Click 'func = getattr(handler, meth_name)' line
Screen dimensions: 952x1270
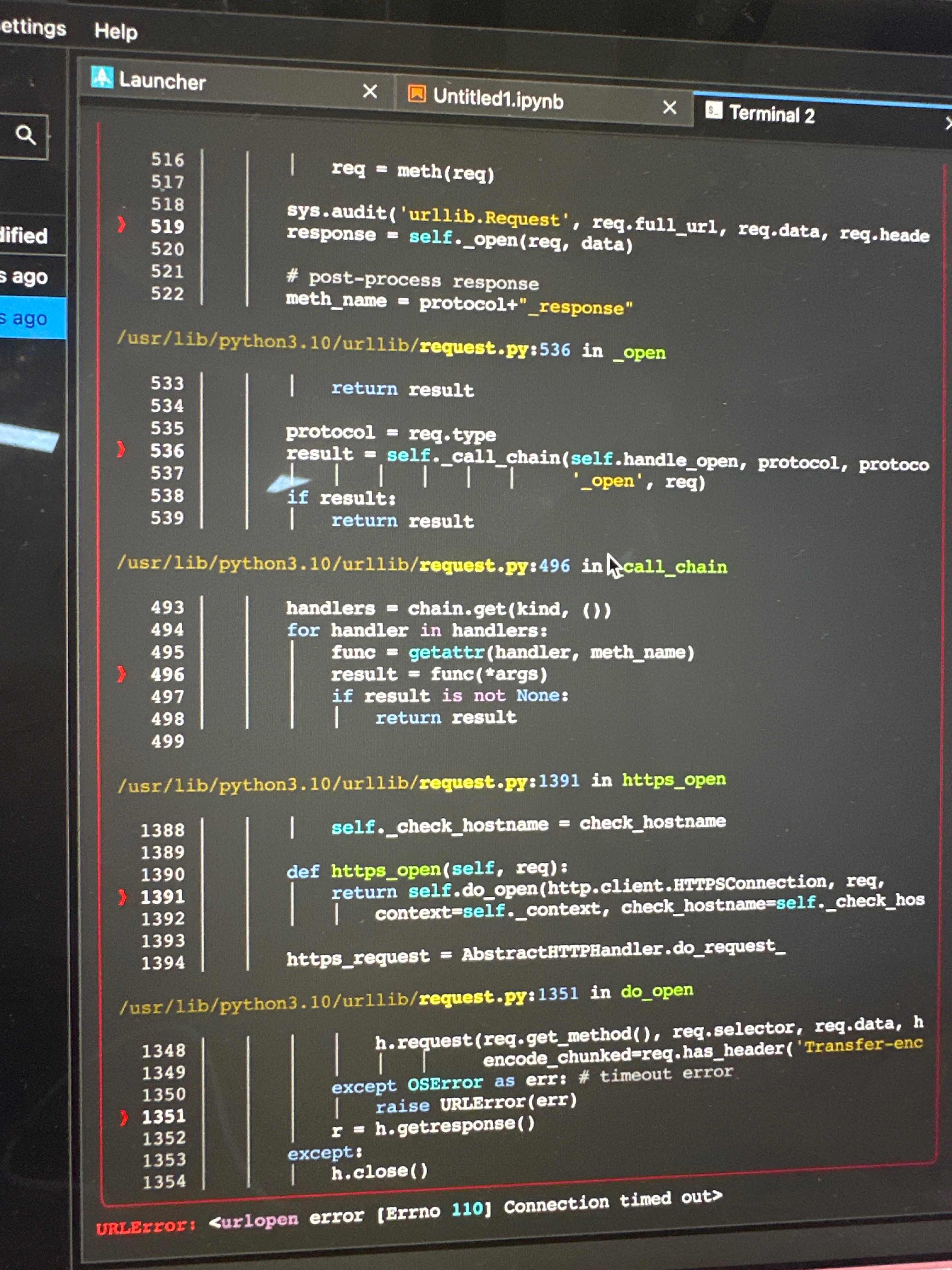pos(513,652)
